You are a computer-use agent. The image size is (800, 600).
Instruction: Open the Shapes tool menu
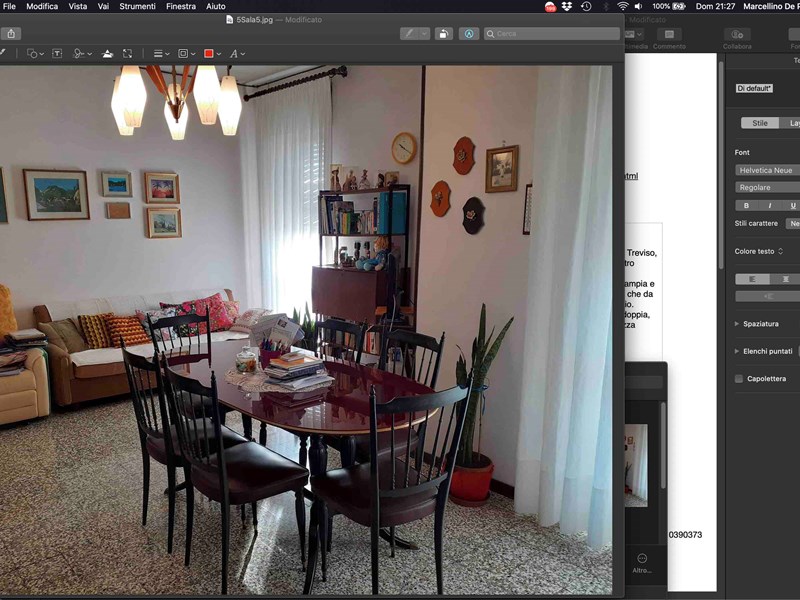[35, 53]
